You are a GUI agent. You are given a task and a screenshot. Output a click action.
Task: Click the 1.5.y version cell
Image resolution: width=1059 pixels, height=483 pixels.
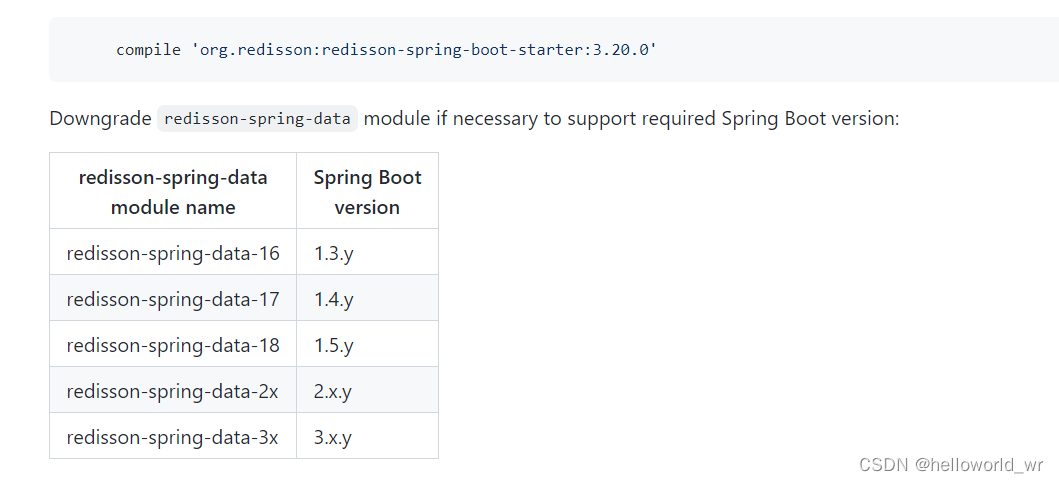click(334, 345)
